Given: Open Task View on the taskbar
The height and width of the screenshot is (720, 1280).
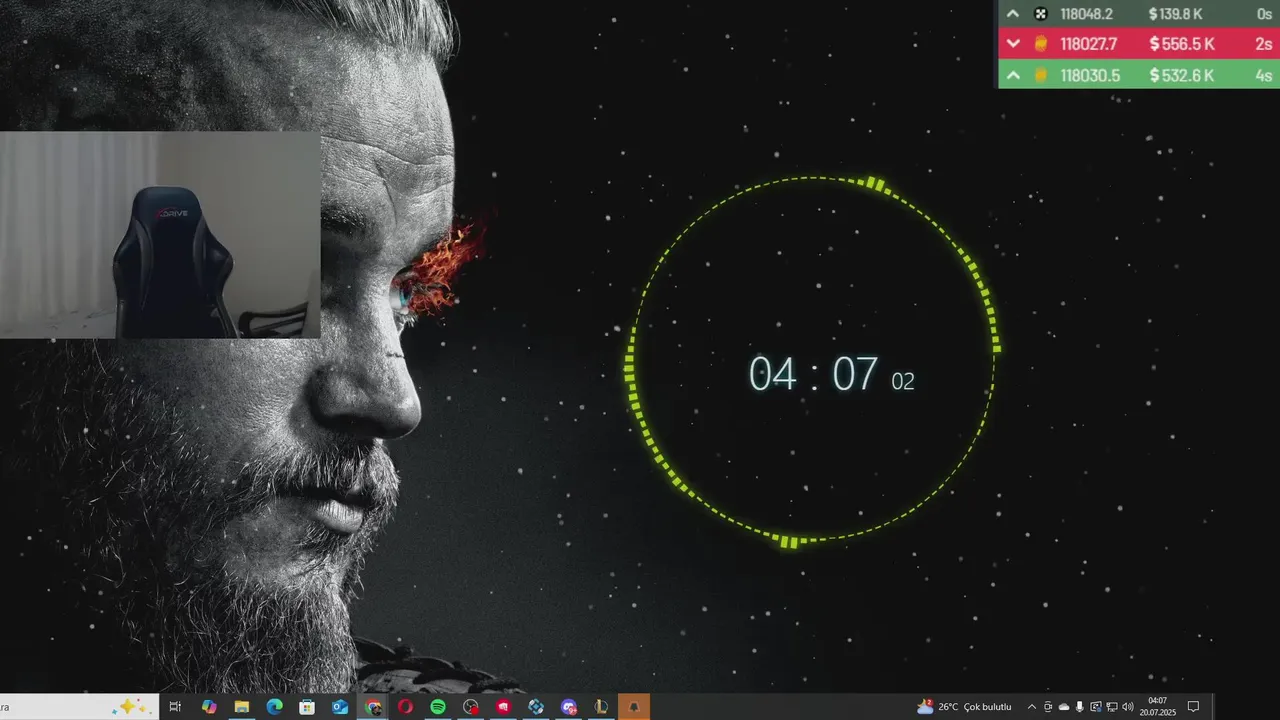Looking at the screenshot, I should 175,707.
